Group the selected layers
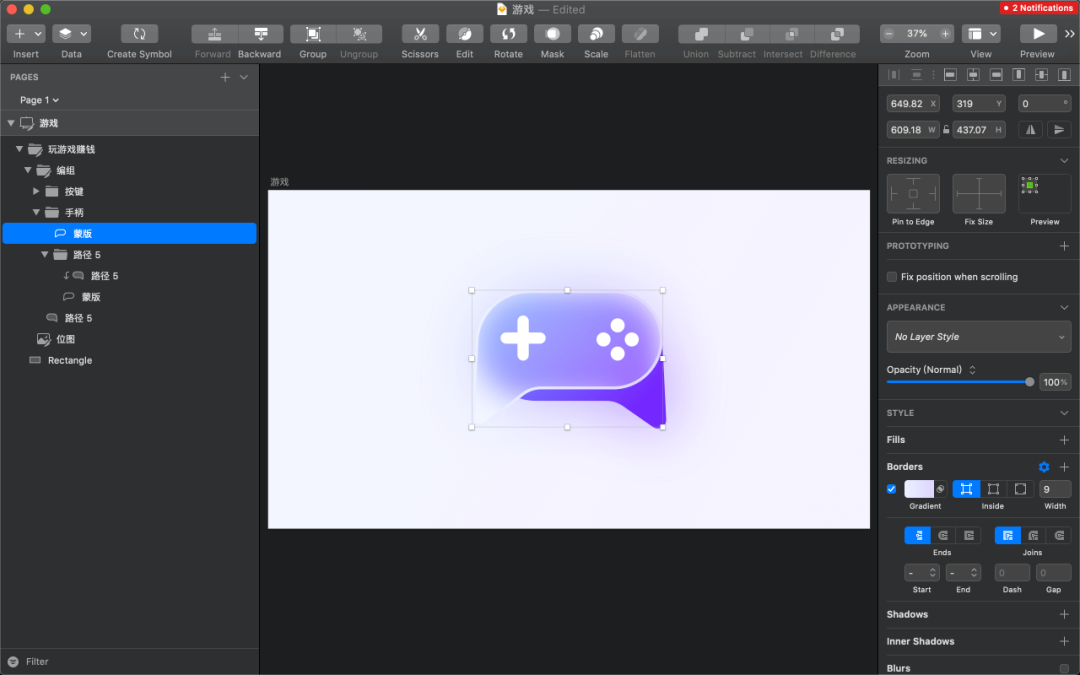 click(313, 34)
